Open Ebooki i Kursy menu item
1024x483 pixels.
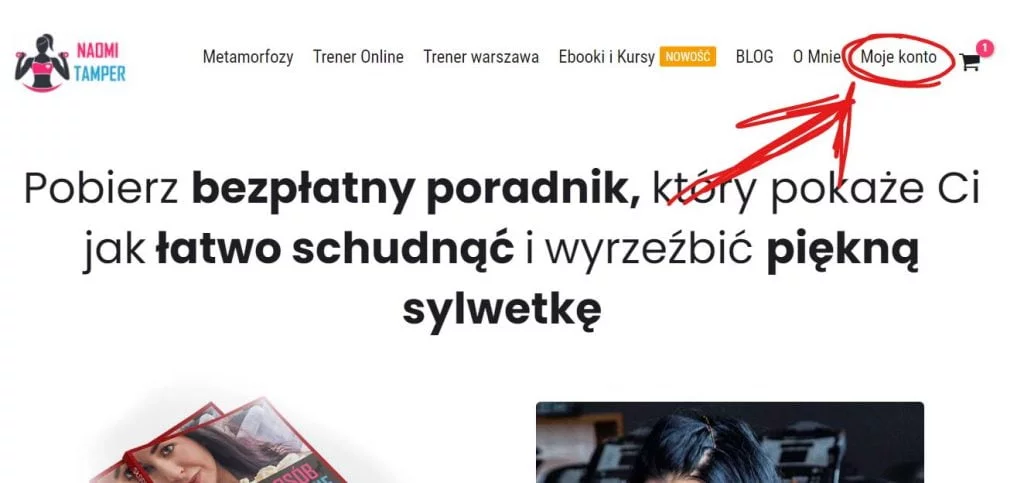coord(606,57)
